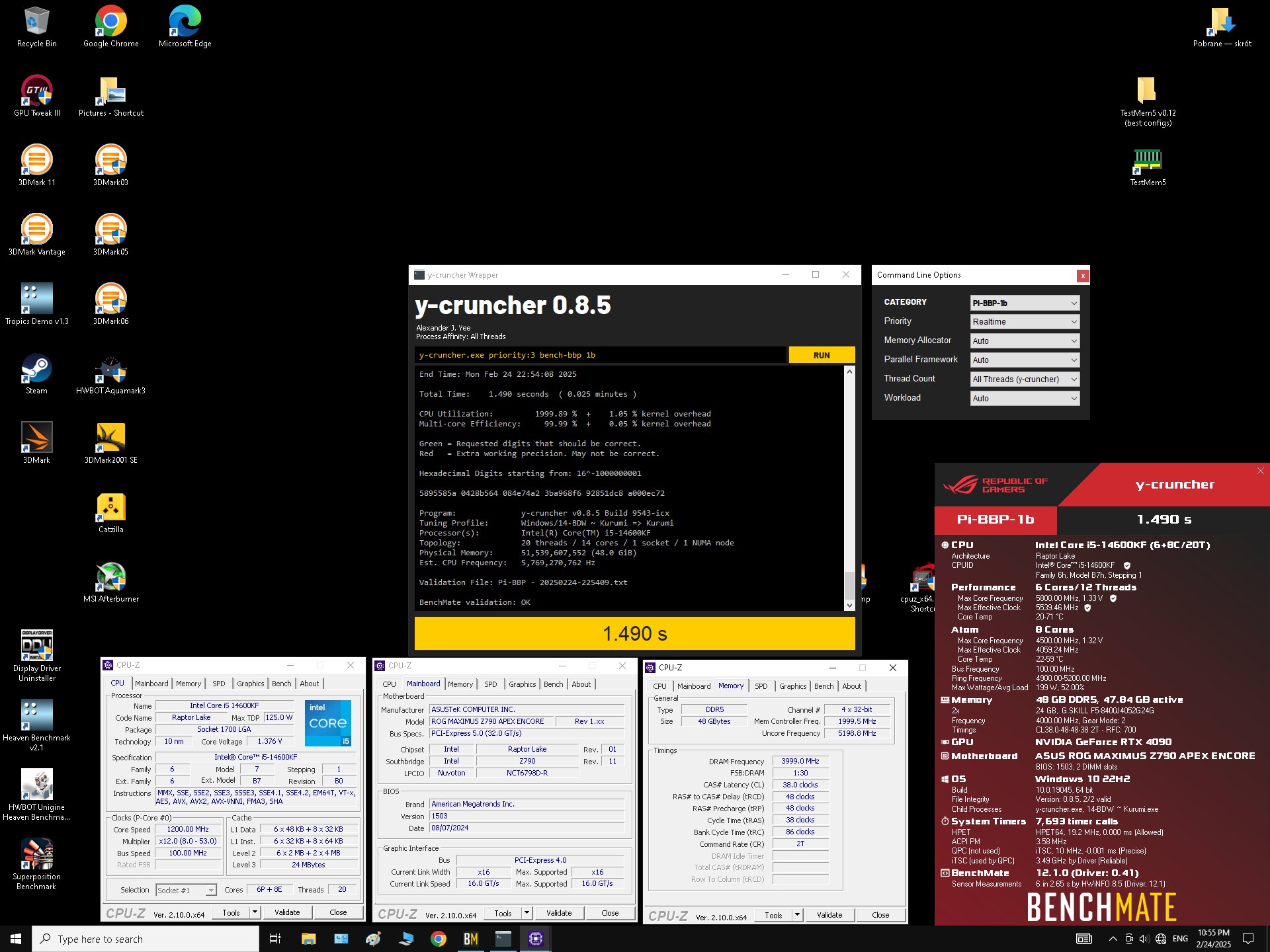This screenshot has height=952, width=1270.
Task: Expand the Workload dropdown
Action: [x=1025, y=398]
